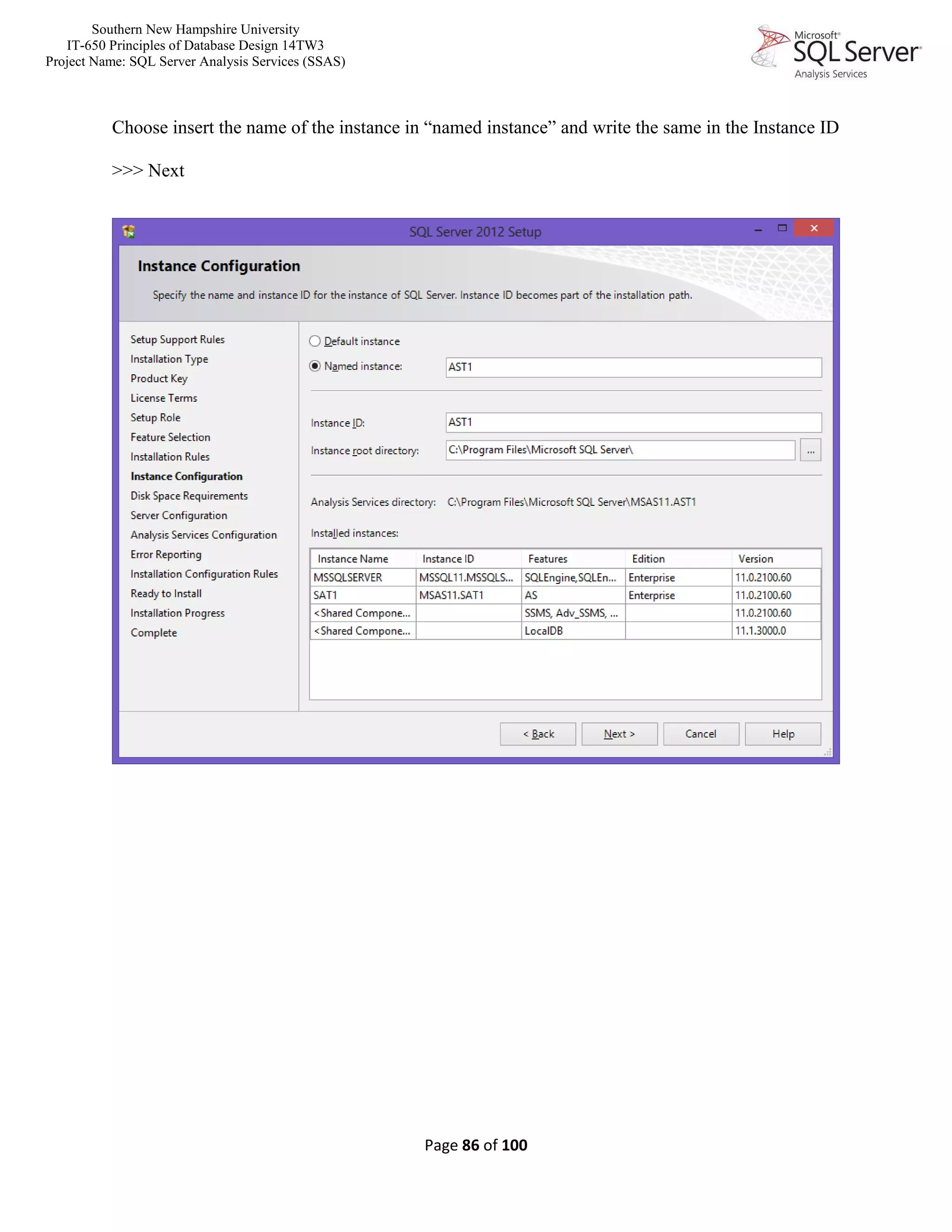Viewport: 952px width, 1232px height.
Task: Maximize the SQL Server 2012 Setup window
Action: [782, 228]
